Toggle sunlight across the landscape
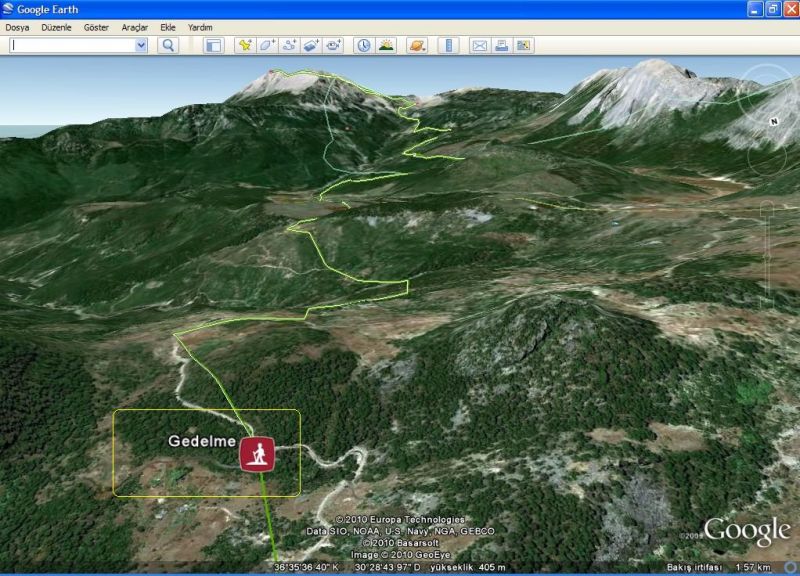Screen dimensions: 800x576 coord(385,45)
